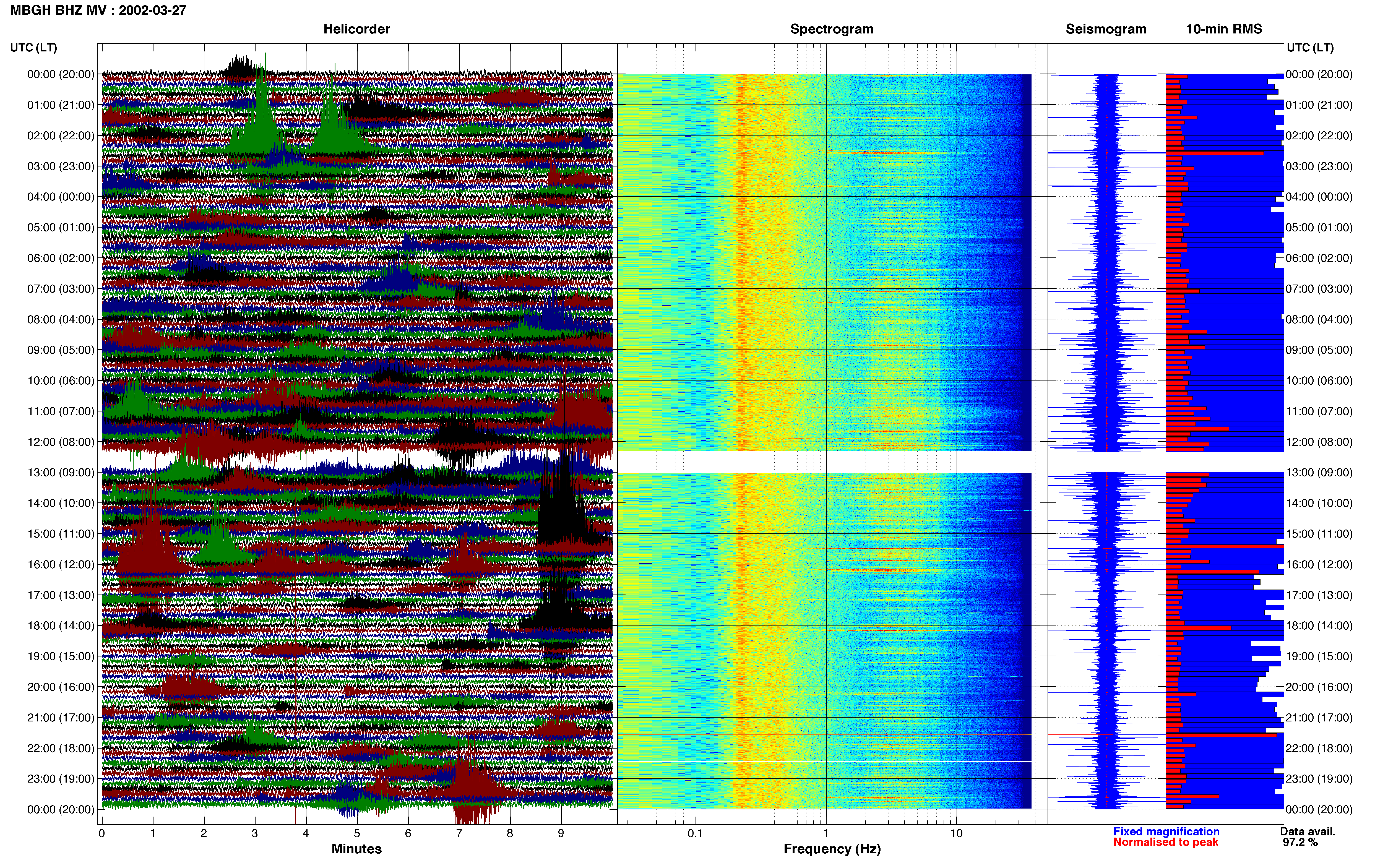Click the right '03:00 (23:00)' time label
The image size is (1388, 868).
1319,166
